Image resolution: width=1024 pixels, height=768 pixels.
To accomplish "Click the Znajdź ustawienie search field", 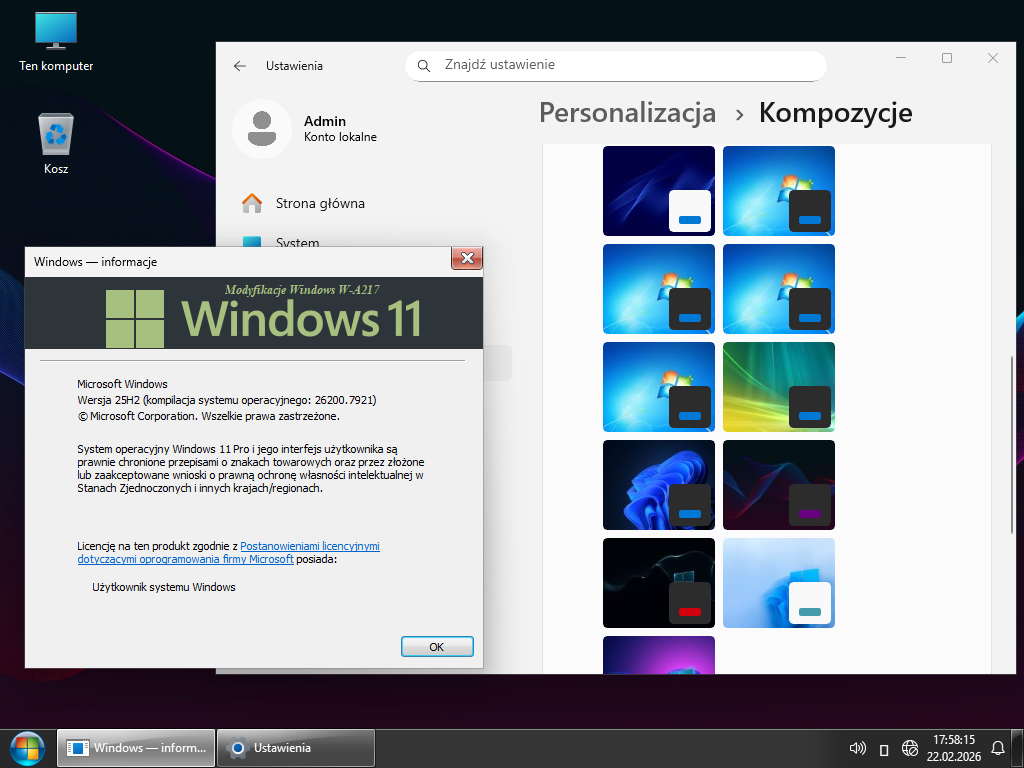I will coord(615,66).
